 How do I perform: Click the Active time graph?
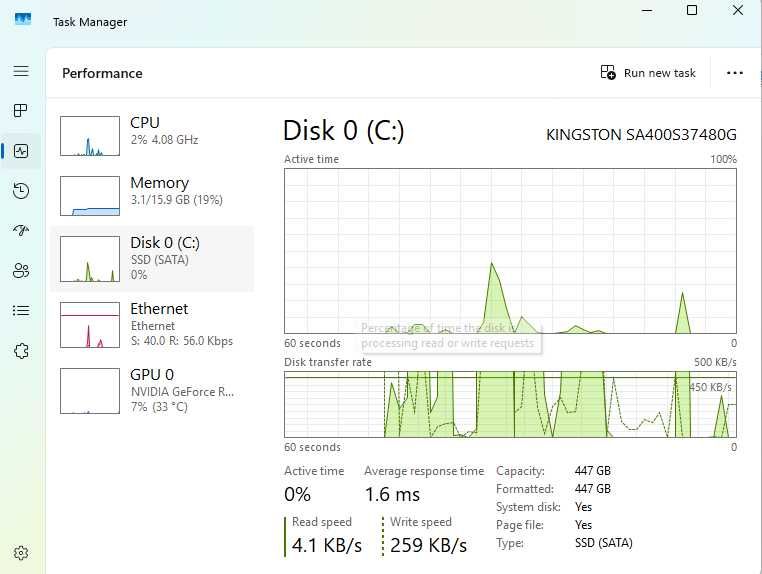510,251
